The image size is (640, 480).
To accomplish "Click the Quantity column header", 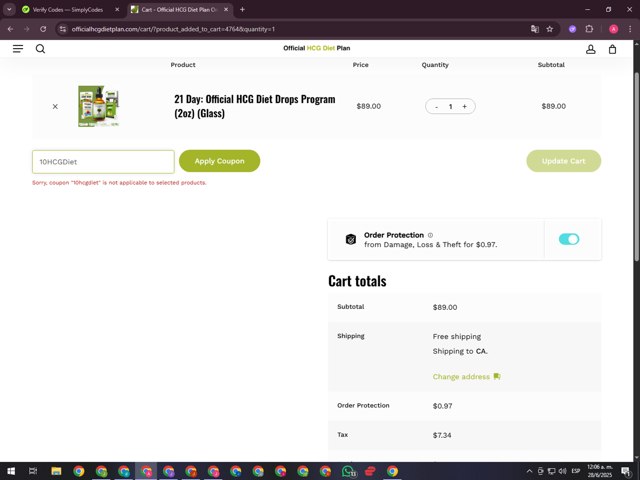I will pos(435,65).
